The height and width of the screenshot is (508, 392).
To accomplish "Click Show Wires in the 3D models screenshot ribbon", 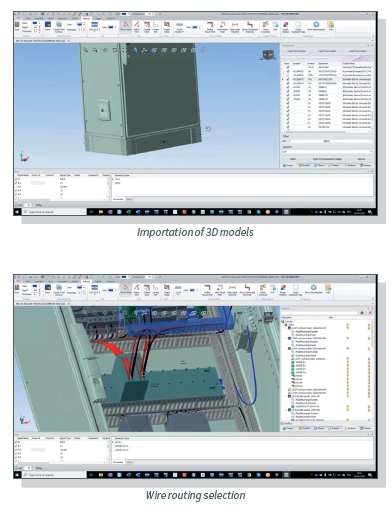I will [126, 26].
